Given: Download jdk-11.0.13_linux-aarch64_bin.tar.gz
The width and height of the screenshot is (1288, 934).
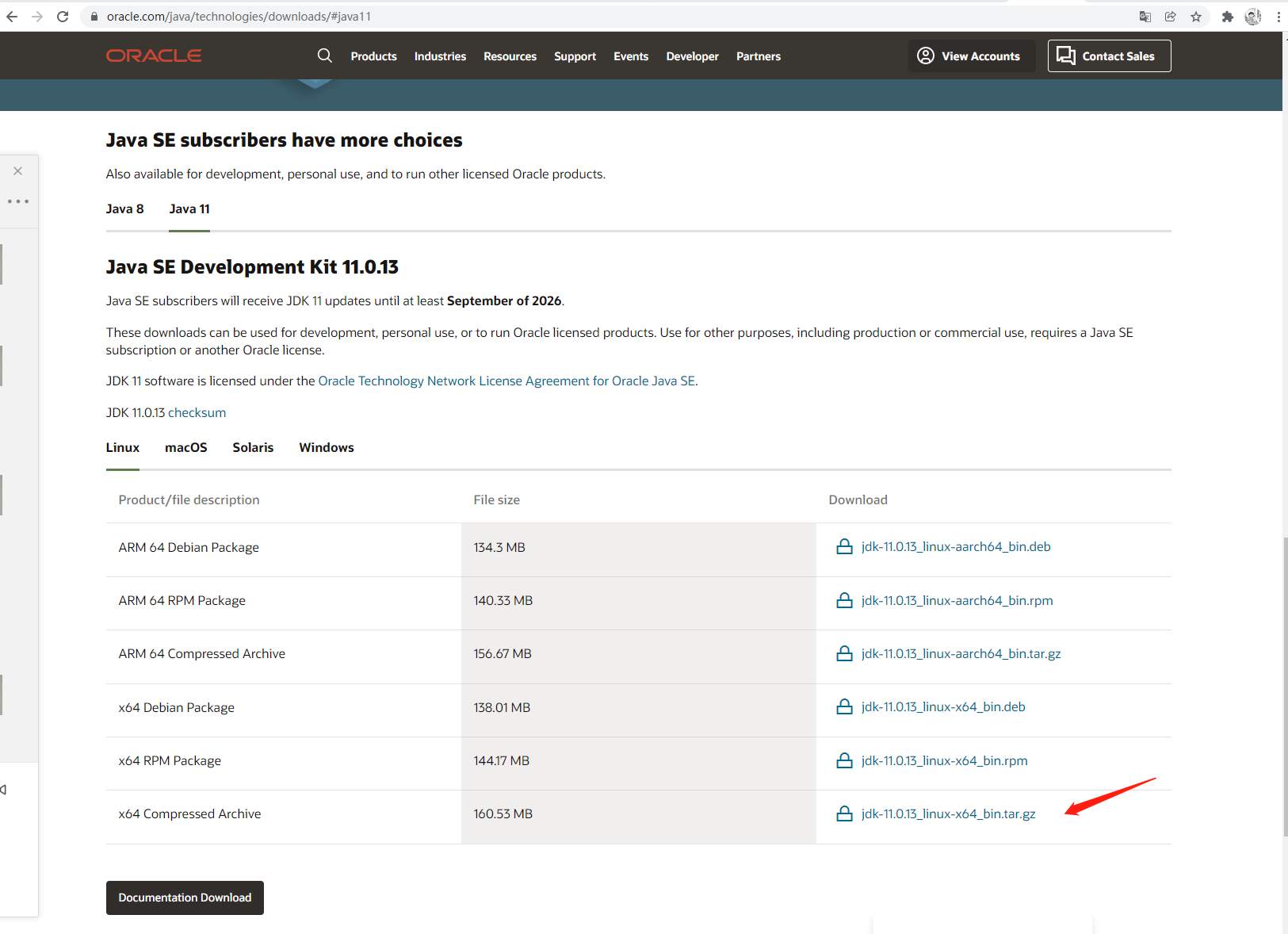Looking at the screenshot, I should 961,653.
